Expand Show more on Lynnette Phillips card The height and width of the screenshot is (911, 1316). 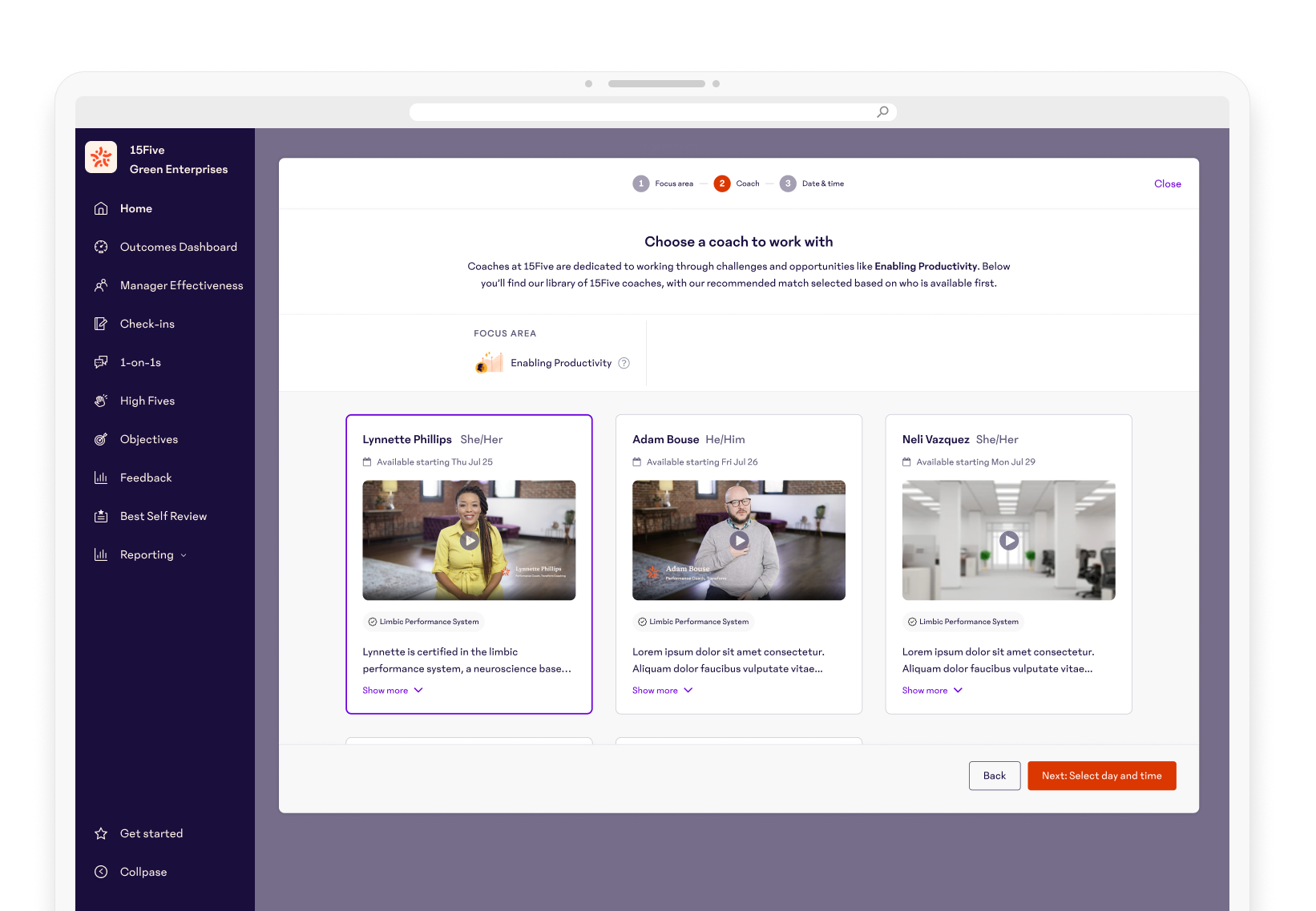(x=393, y=691)
